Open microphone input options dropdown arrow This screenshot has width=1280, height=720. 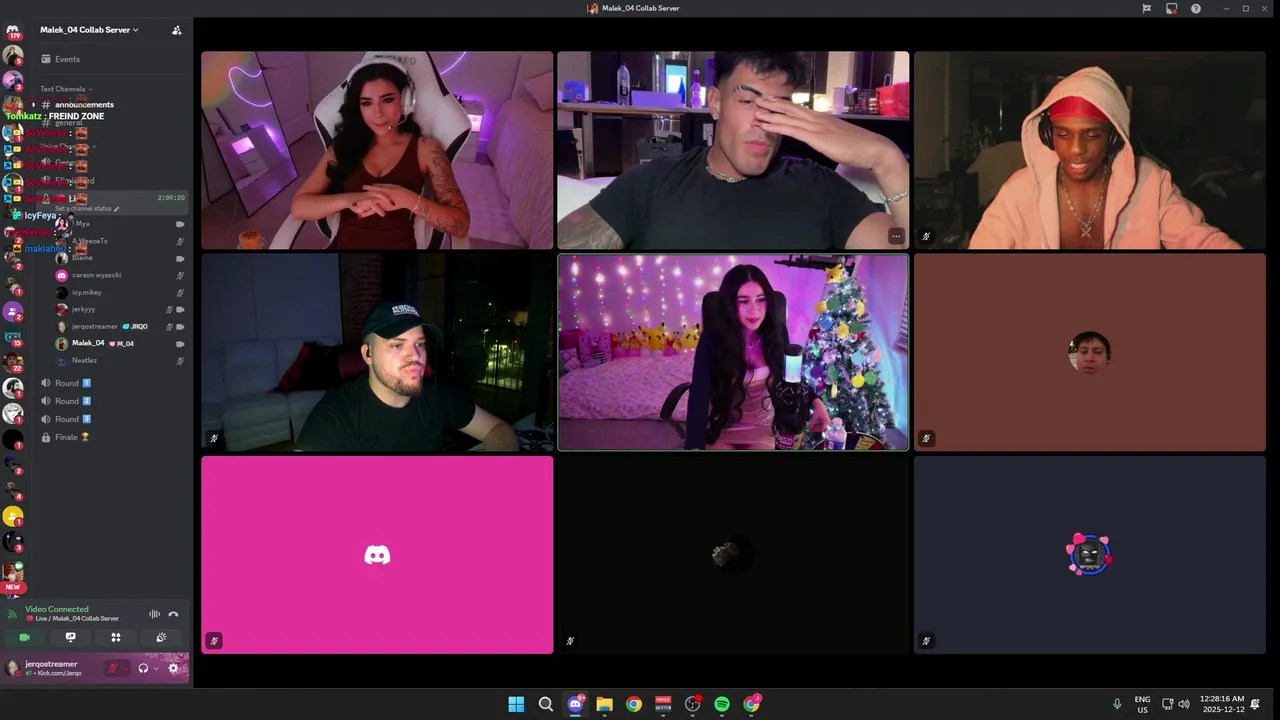[x=125, y=668]
